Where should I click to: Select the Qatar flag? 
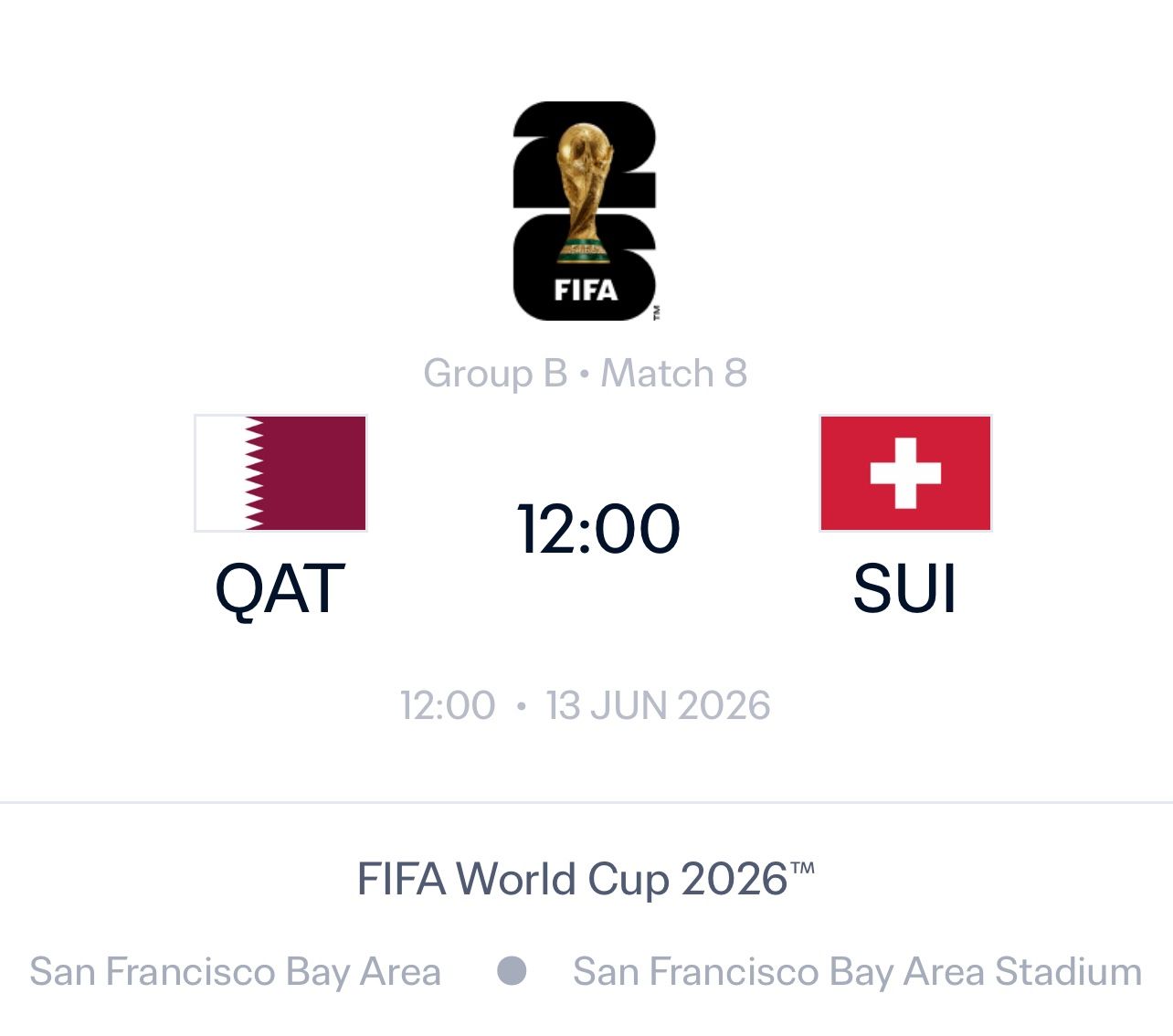point(280,473)
